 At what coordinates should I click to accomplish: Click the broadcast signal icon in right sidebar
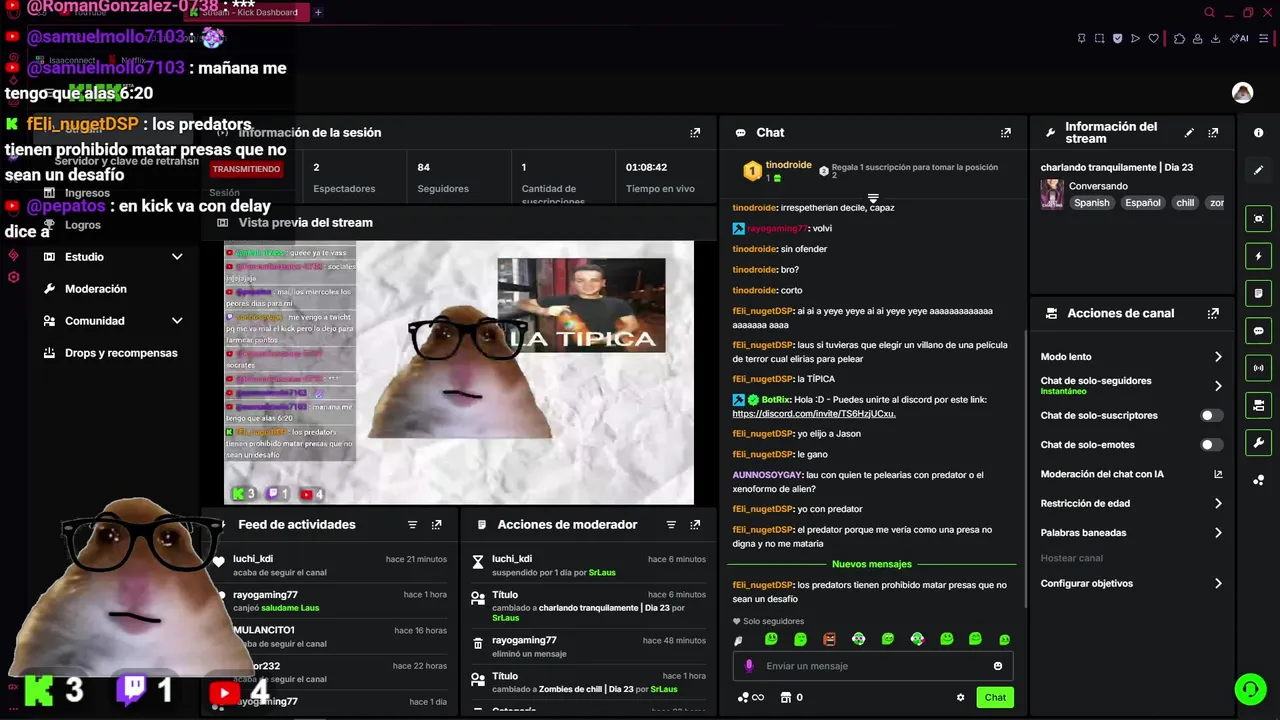[1258, 368]
